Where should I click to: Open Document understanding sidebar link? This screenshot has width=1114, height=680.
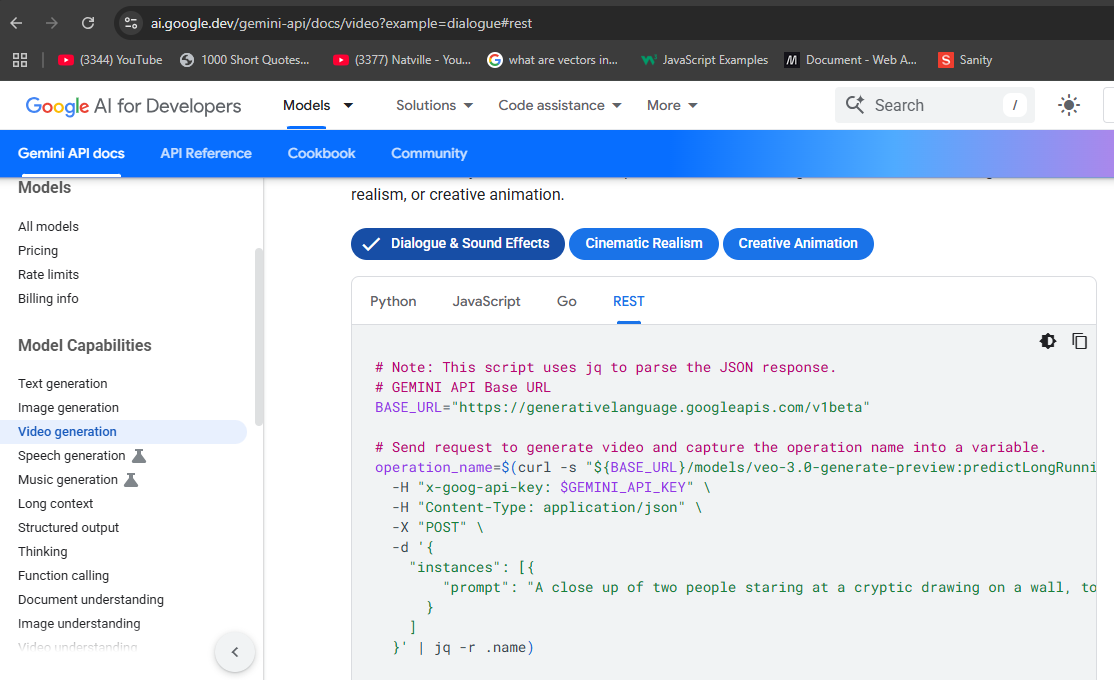point(91,600)
